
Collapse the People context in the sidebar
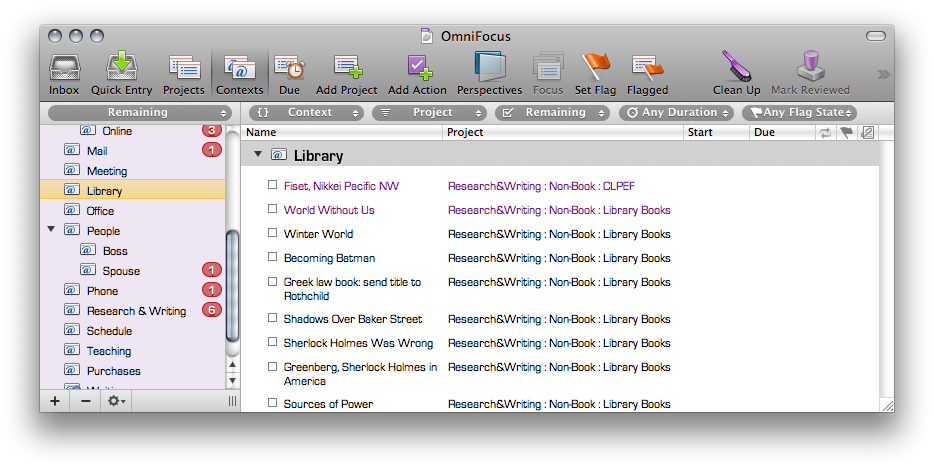(51, 229)
